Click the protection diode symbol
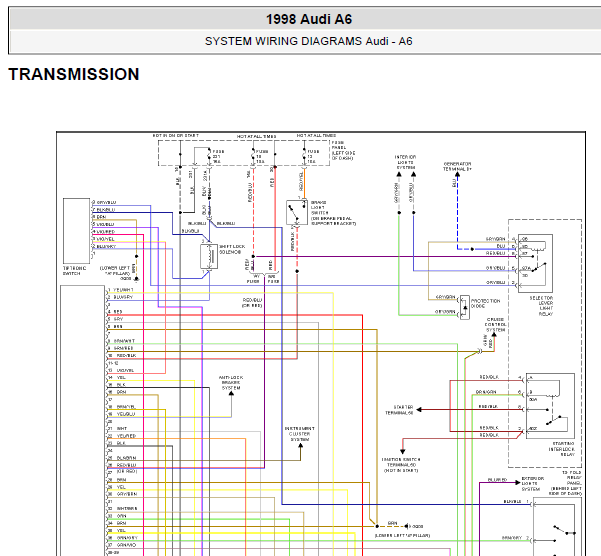Screen dimensions: 601x556 pos(465,307)
